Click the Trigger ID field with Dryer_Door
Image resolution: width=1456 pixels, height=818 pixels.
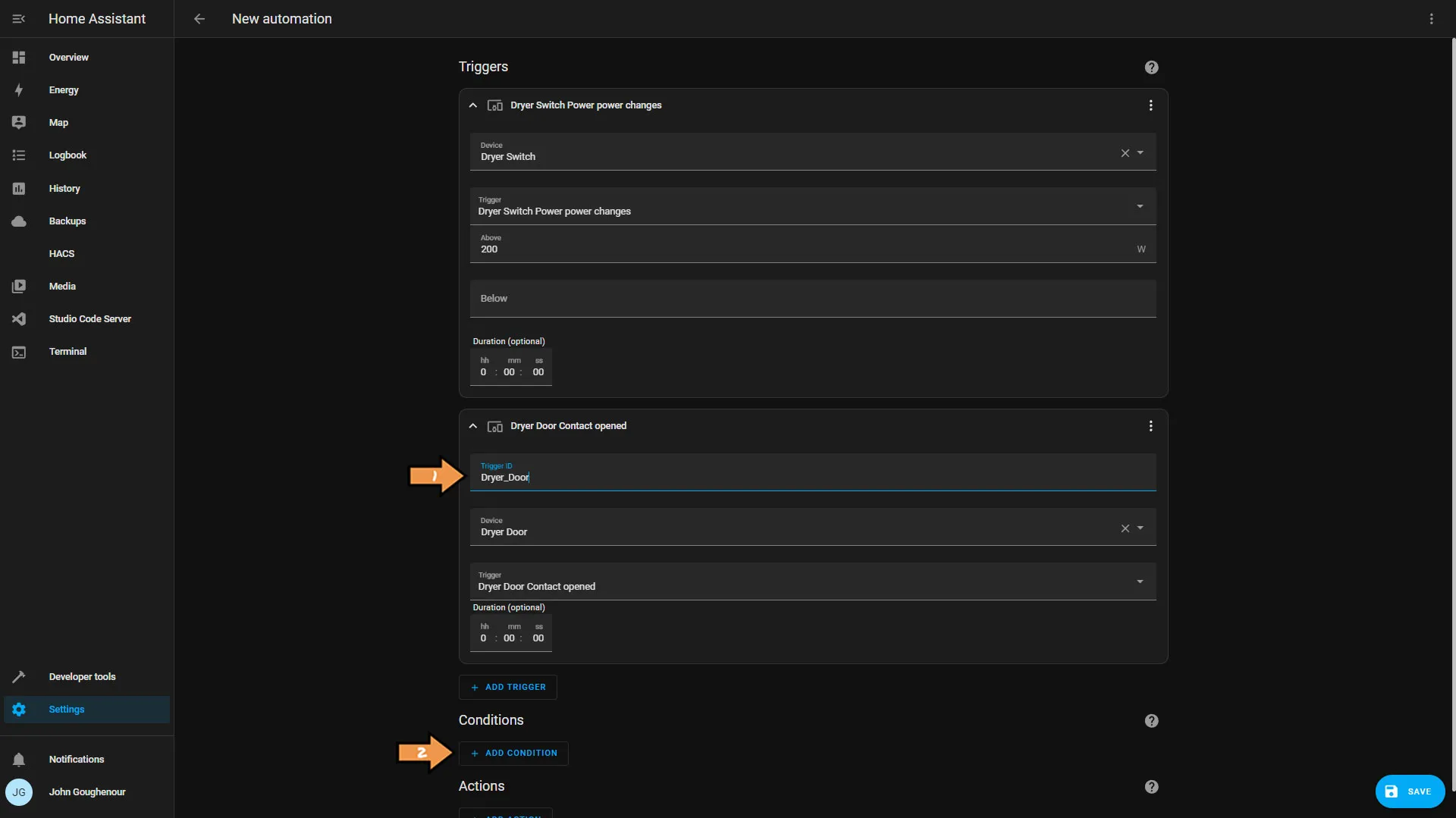click(x=813, y=472)
